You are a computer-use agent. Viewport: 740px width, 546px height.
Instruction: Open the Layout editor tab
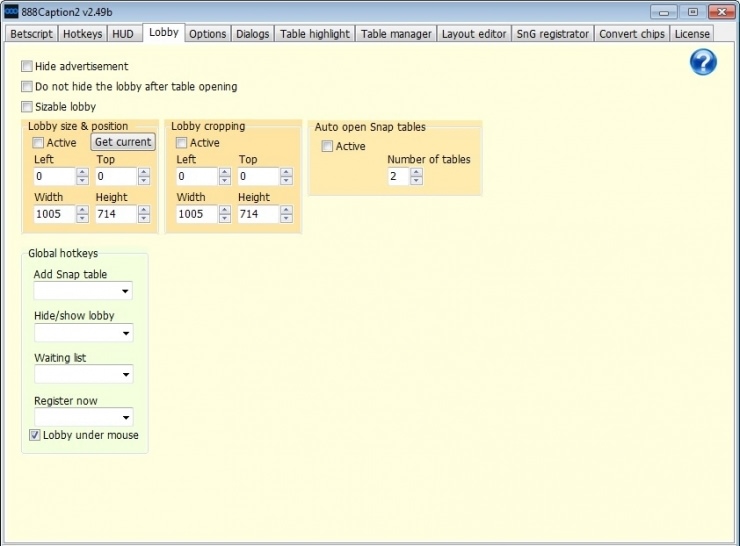474,34
